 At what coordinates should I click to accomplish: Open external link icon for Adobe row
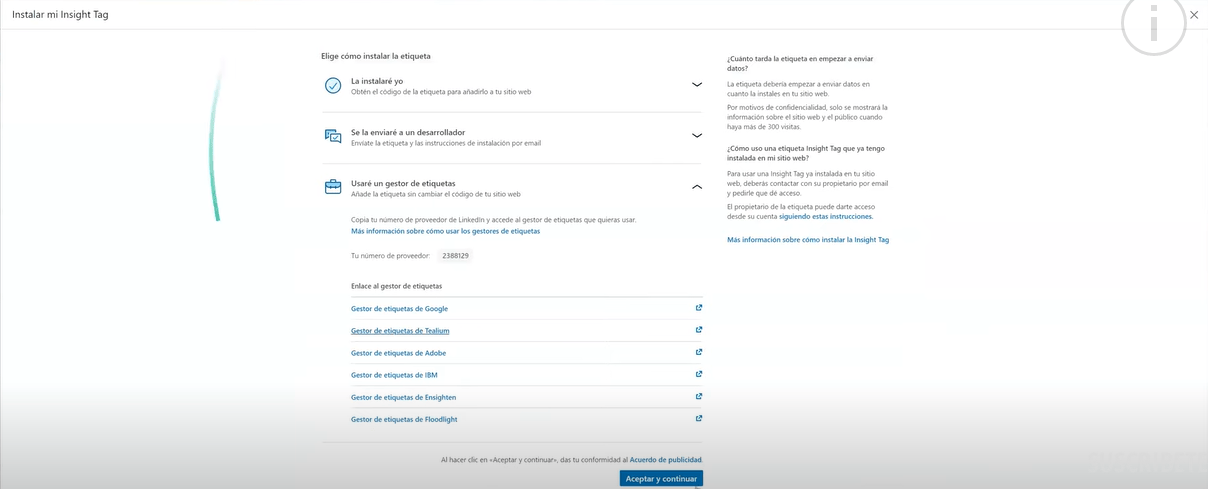click(699, 352)
